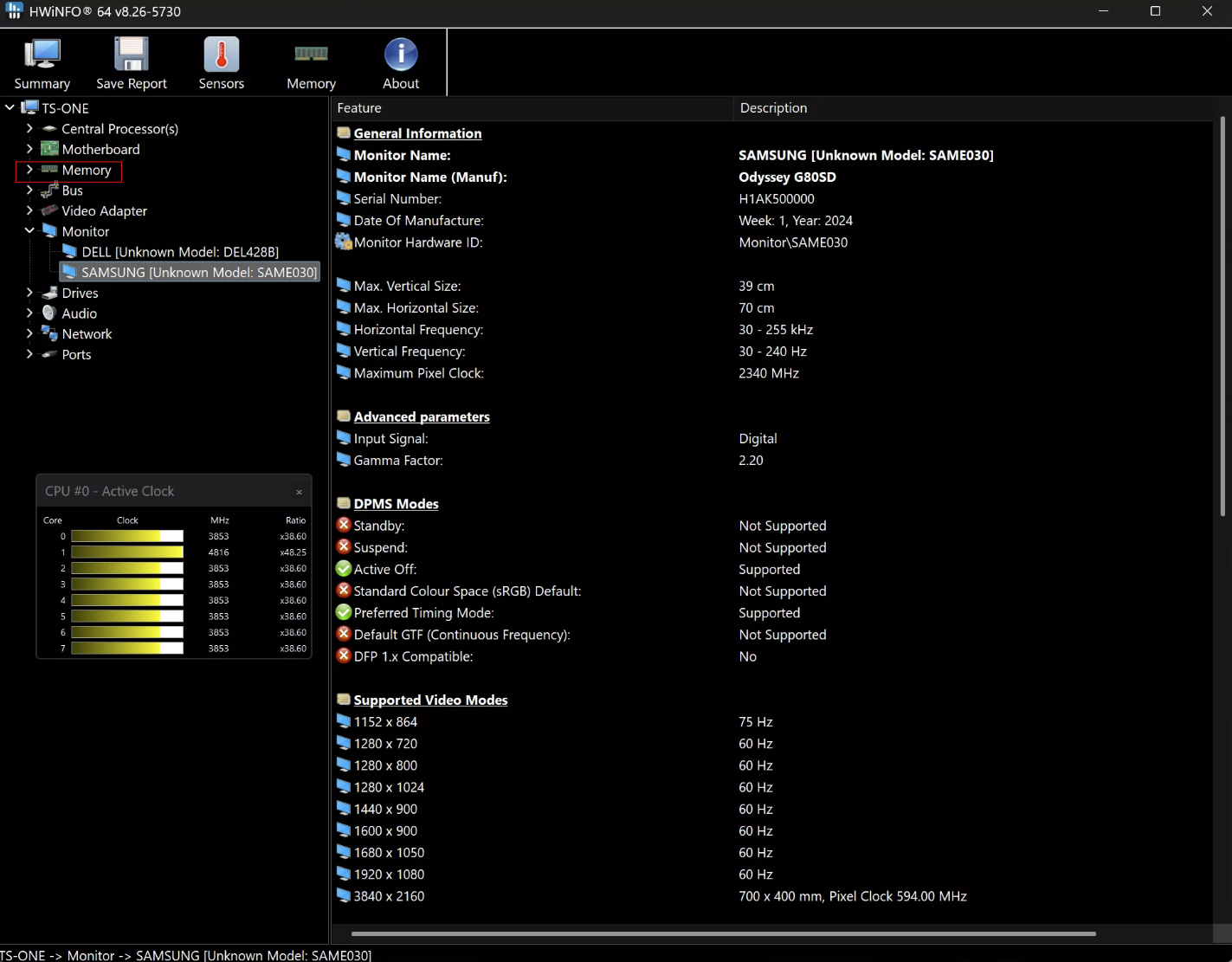The height and width of the screenshot is (962, 1232).
Task: Click Core 0 clock bar
Action: click(127, 536)
